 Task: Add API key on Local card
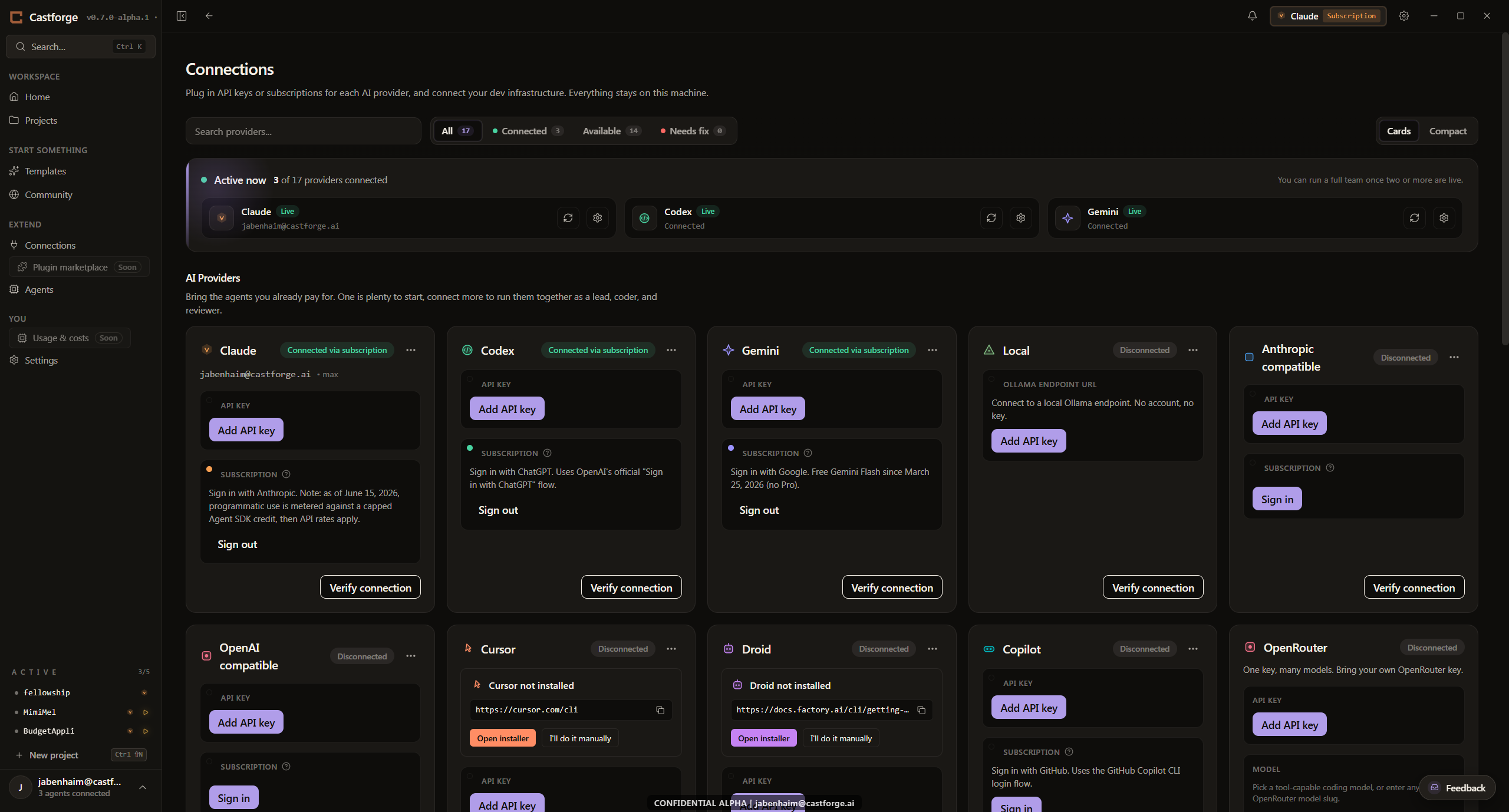tap(1029, 441)
